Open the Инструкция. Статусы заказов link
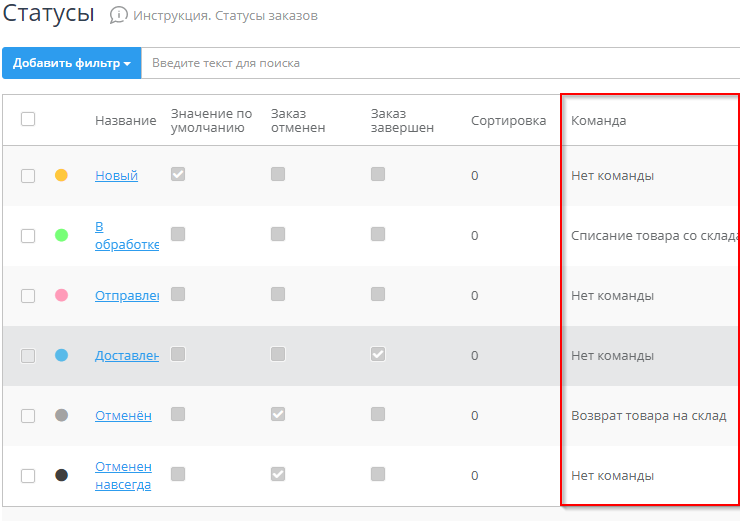 pos(225,16)
